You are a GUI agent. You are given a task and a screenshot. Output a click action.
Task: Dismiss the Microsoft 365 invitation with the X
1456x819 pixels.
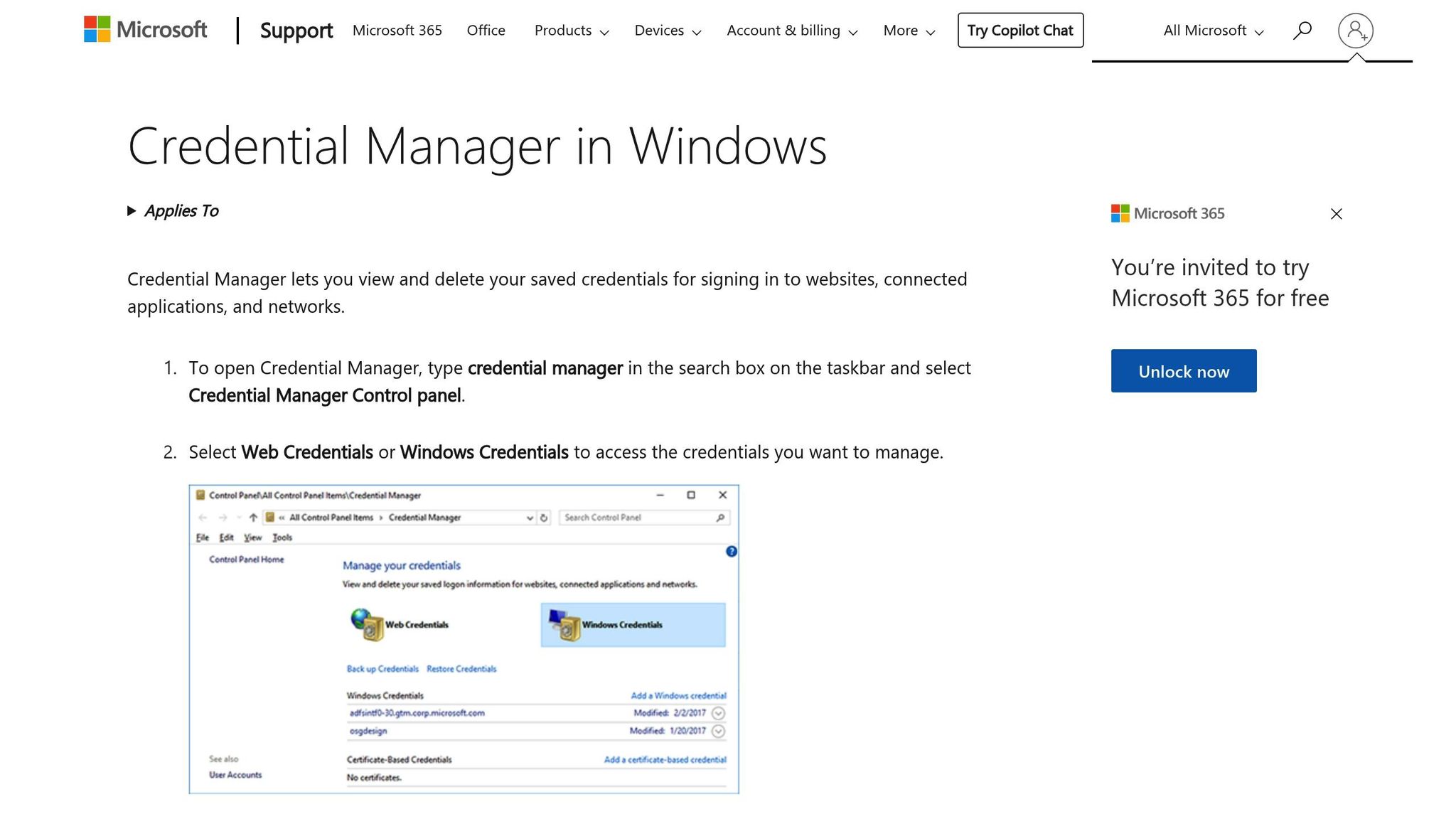point(1337,214)
